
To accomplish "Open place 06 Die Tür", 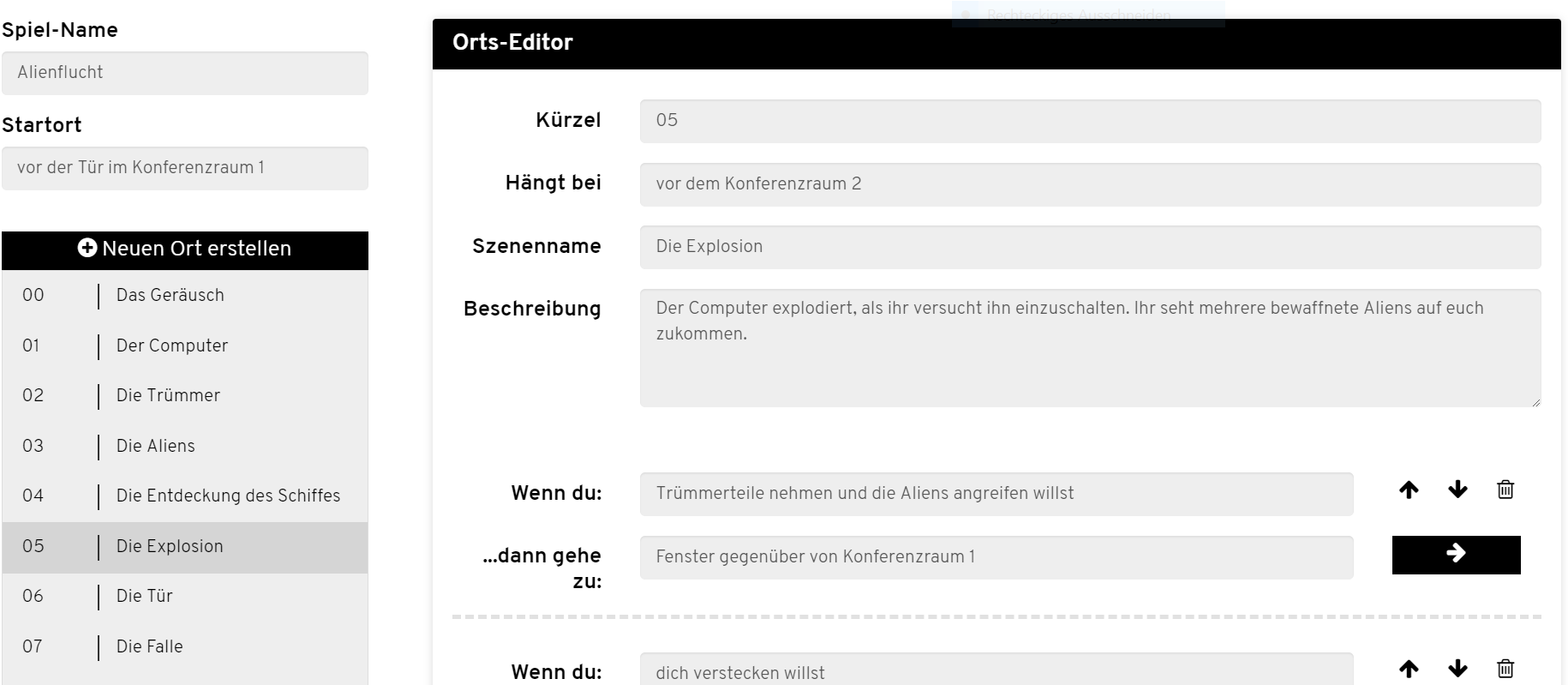I will (185, 596).
